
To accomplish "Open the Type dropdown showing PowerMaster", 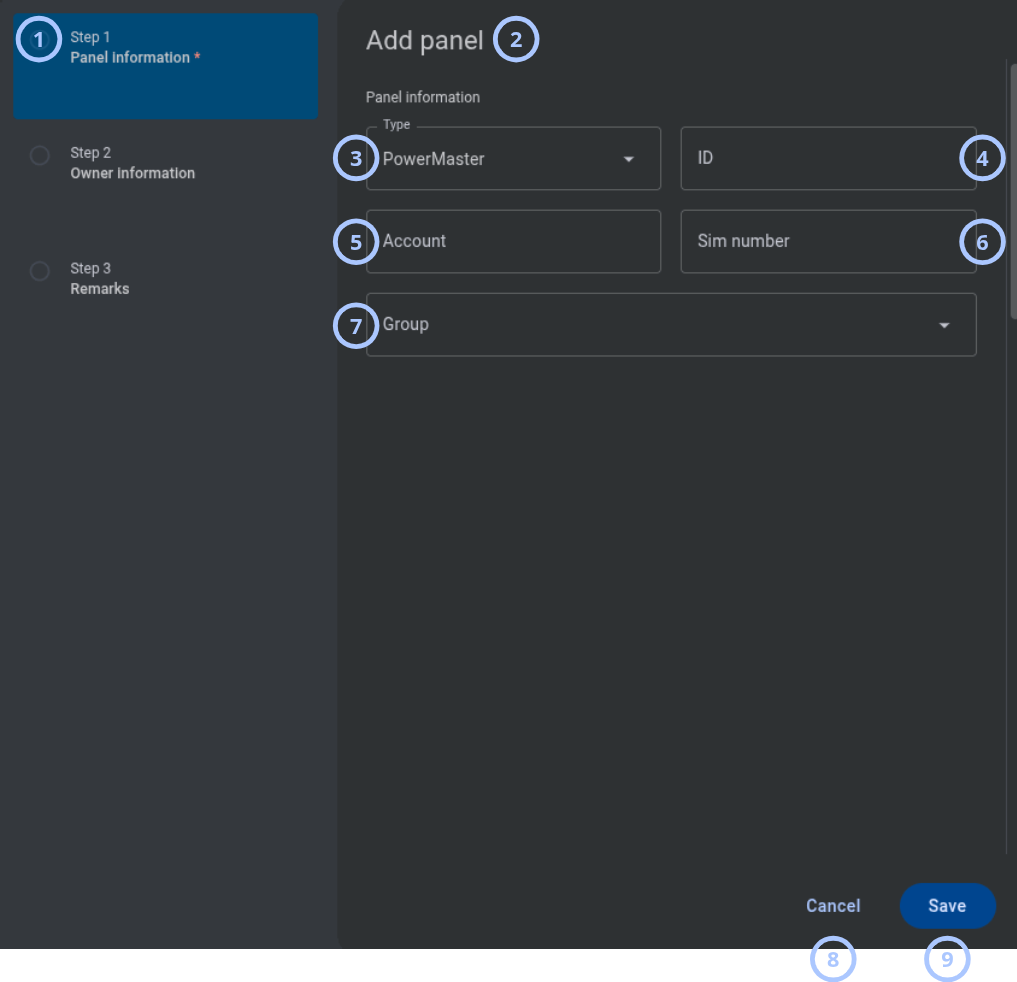I will pos(513,158).
